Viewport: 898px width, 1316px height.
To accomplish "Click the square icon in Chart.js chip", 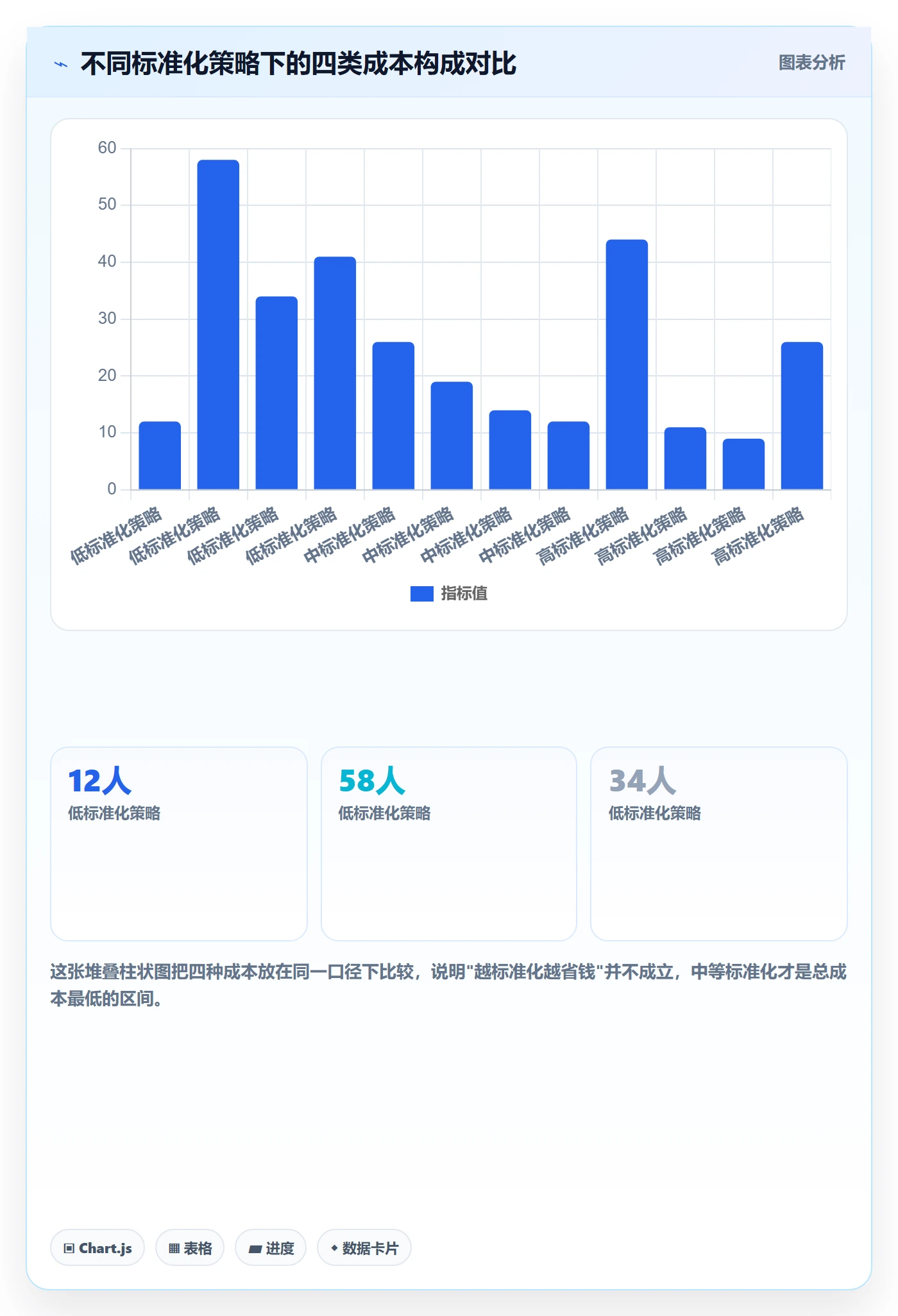I will click(69, 1248).
